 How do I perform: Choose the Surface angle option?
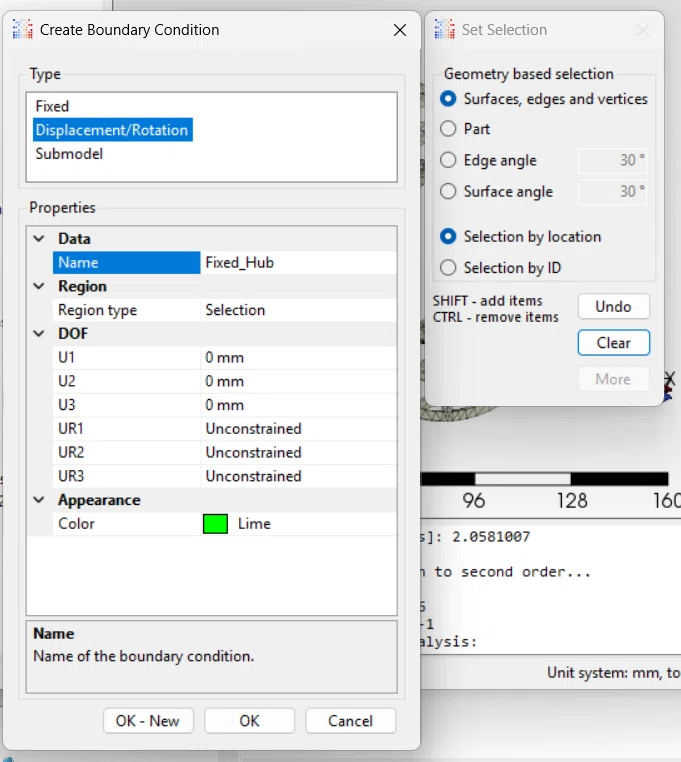pos(496,191)
